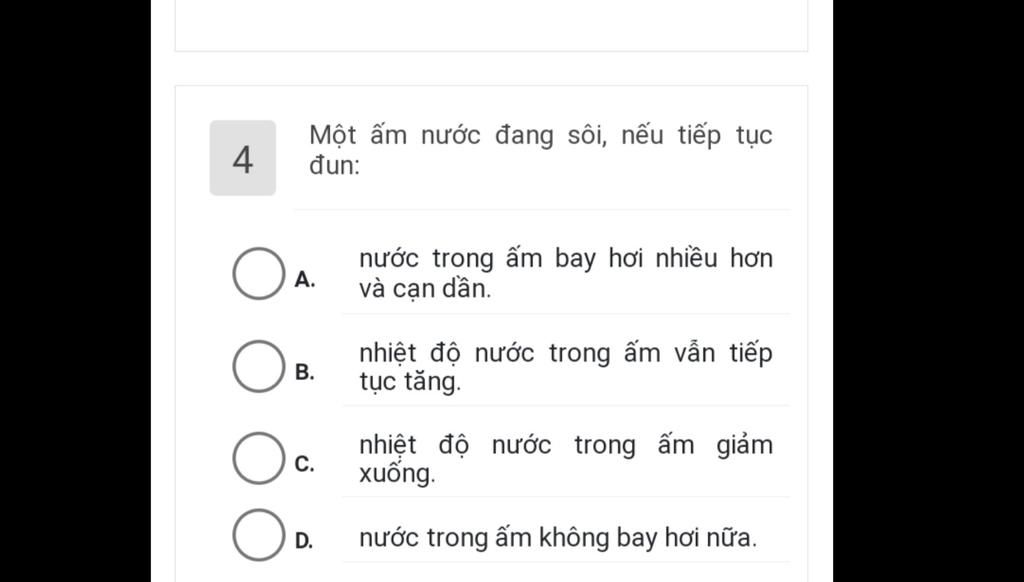Select the radio button for answer B
This screenshot has width=1024, height=582.
(259, 366)
